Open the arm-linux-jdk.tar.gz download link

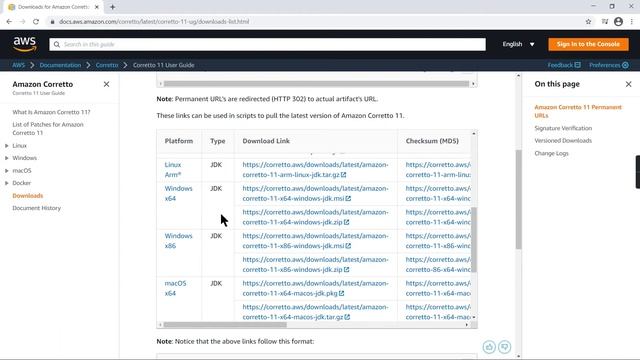315,170
